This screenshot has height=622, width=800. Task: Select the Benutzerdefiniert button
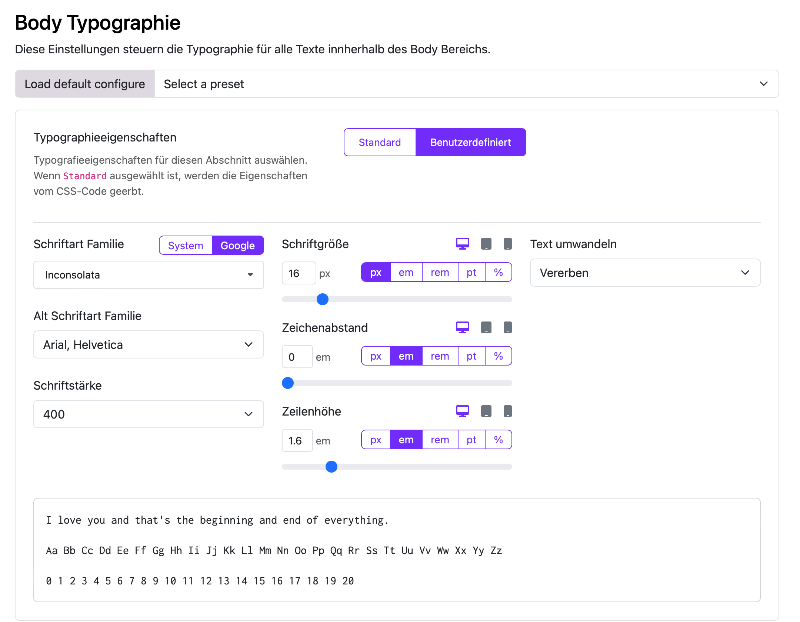pyautogui.click(x=470, y=142)
